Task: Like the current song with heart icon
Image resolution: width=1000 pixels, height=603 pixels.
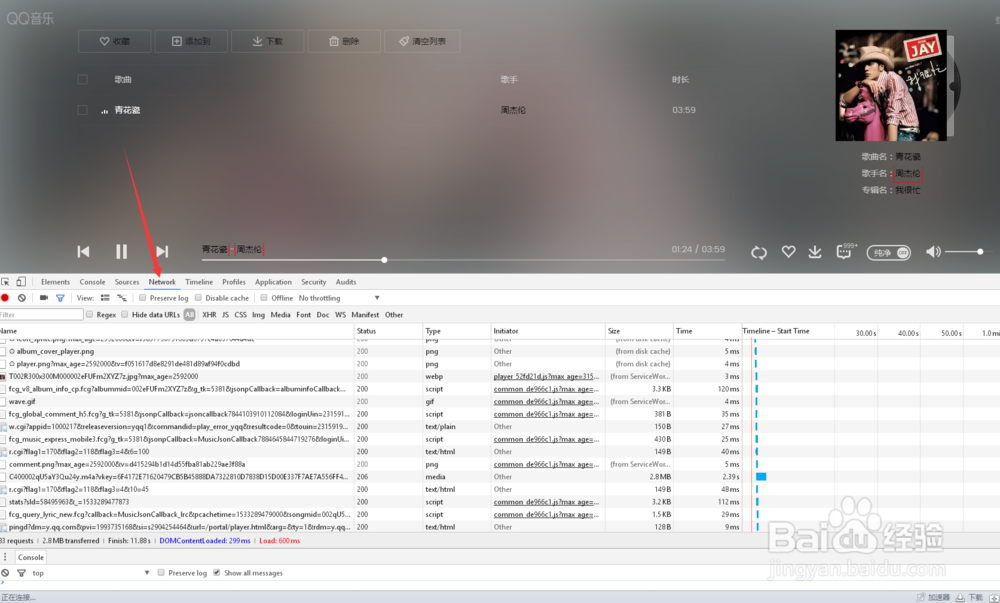Action: click(788, 252)
